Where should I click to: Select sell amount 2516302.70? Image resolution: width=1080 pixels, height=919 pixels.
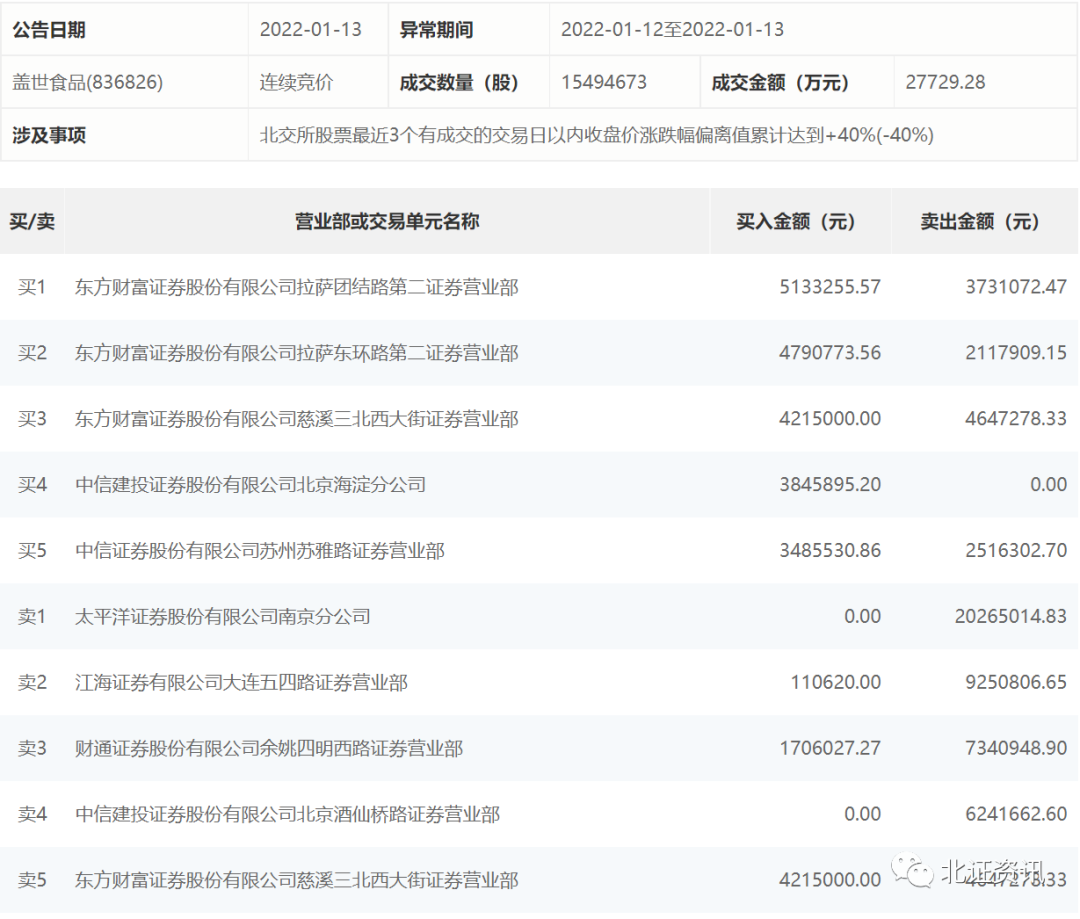pyautogui.click(x=1015, y=550)
